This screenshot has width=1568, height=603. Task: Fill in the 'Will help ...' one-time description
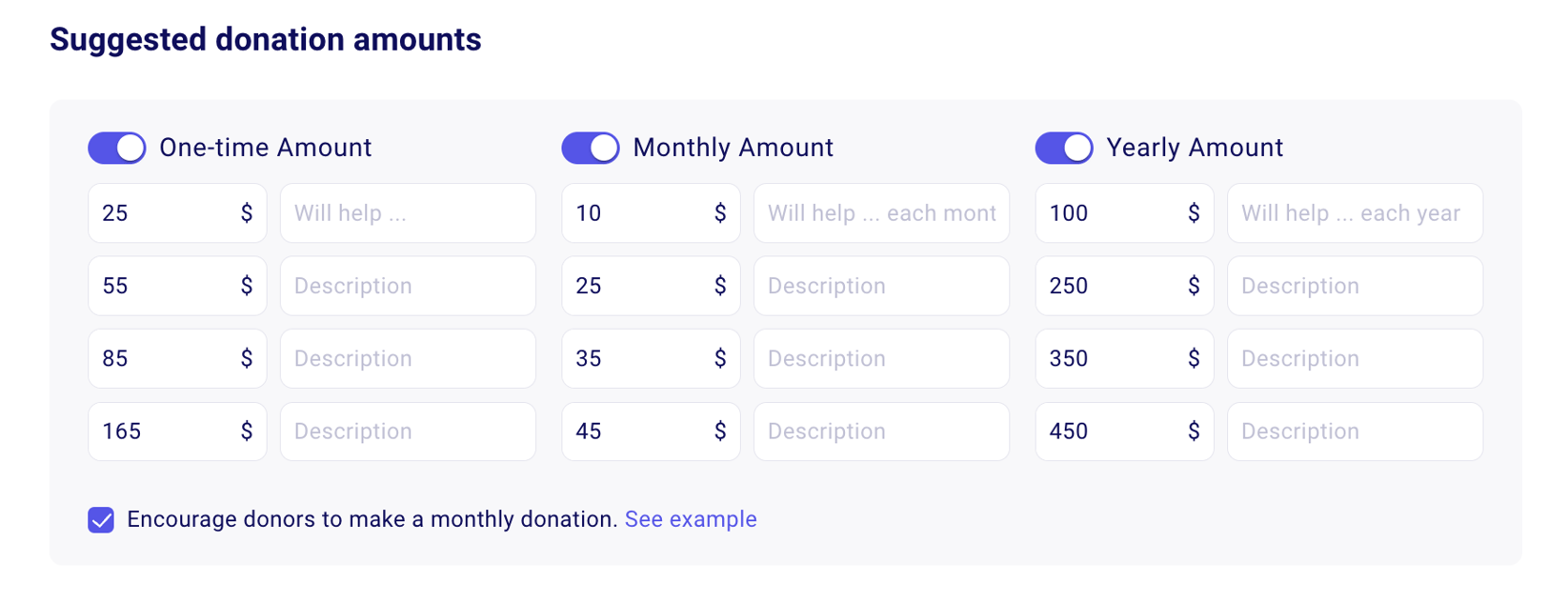click(x=408, y=213)
